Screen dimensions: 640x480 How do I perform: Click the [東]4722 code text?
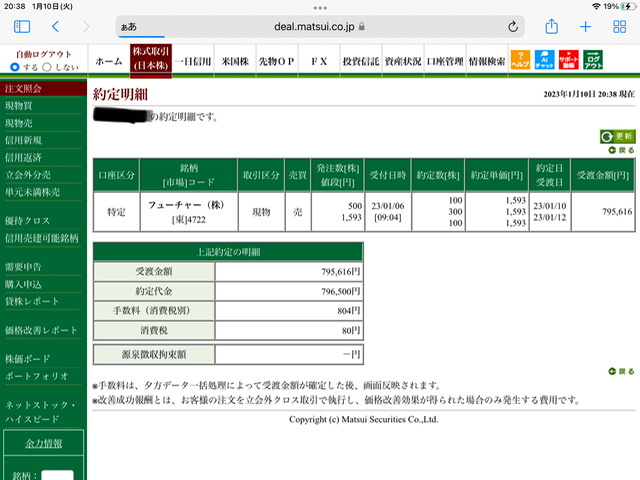coord(189,220)
